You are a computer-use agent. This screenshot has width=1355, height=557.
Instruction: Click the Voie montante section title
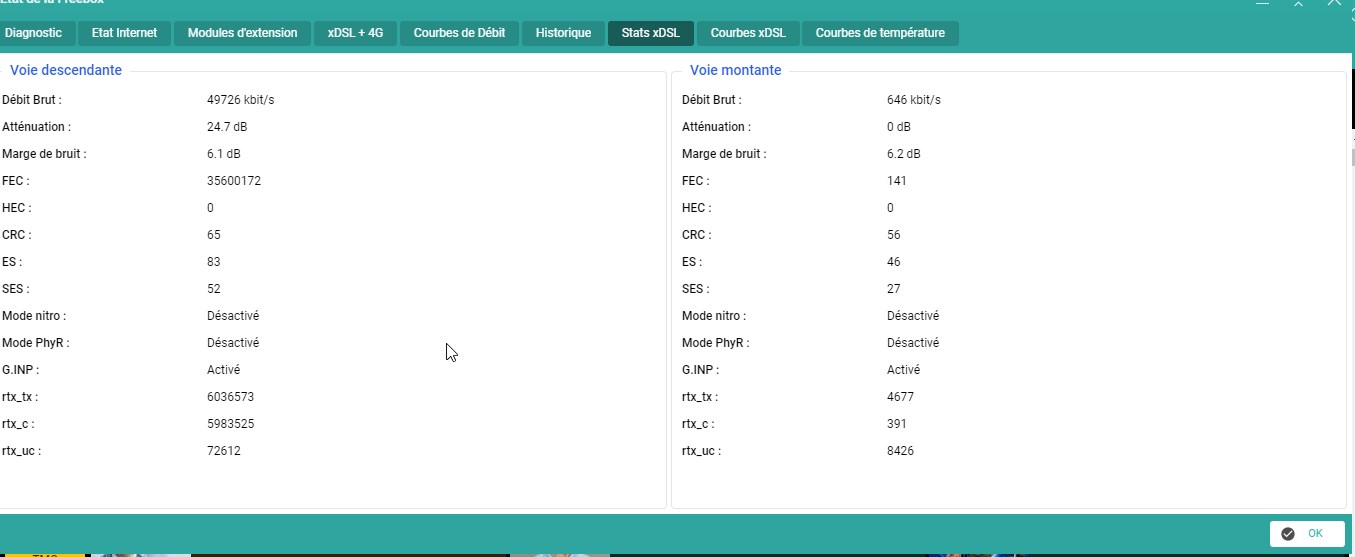pyautogui.click(x=736, y=70)
